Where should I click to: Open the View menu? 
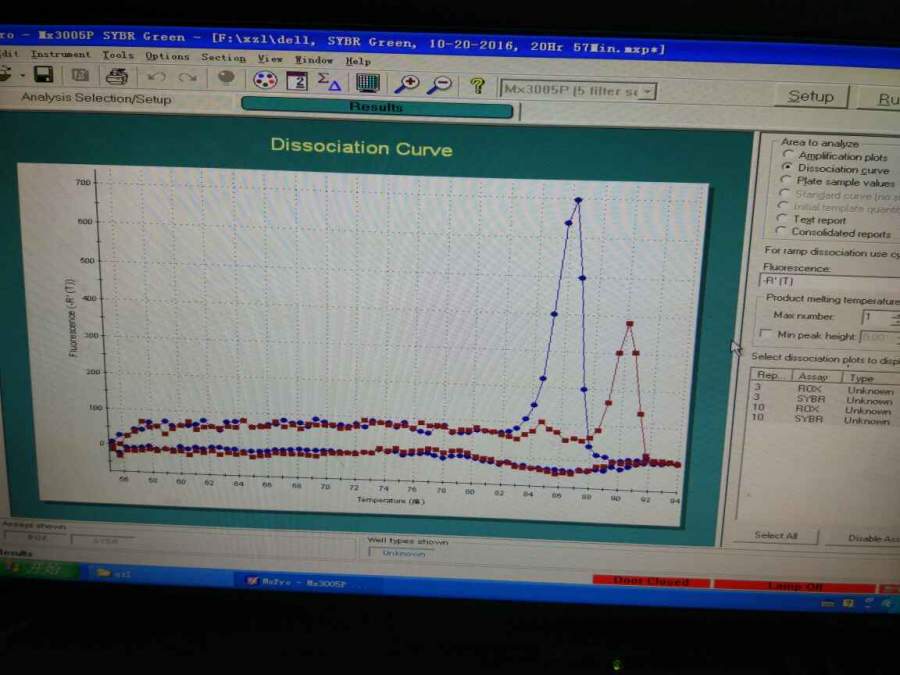(270, 59)
